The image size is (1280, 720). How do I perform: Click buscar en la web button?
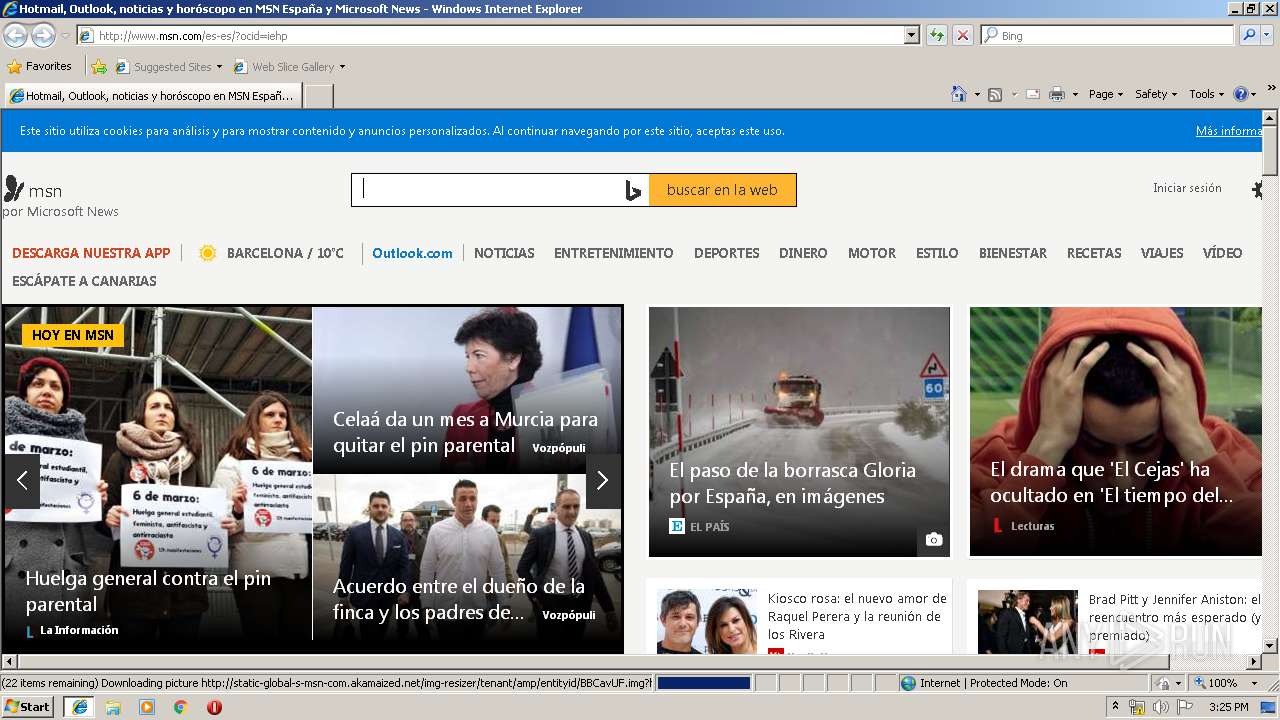(x=722, y=190)
